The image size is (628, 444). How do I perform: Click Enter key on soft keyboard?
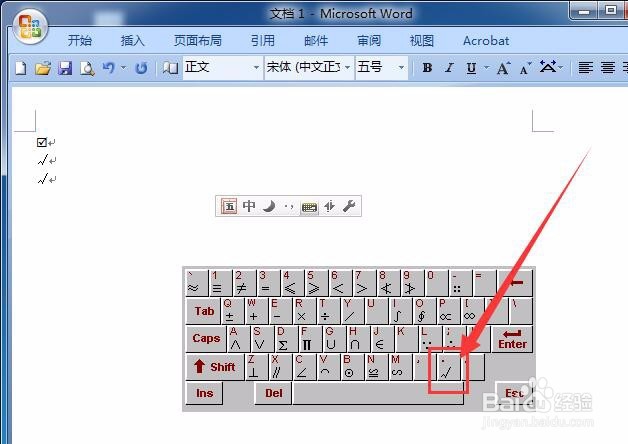tap(512, 339)
